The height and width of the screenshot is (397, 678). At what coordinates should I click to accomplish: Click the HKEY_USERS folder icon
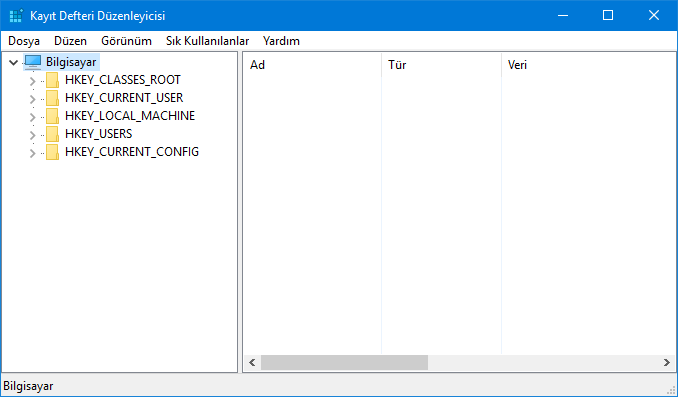(x=52, y=134)
